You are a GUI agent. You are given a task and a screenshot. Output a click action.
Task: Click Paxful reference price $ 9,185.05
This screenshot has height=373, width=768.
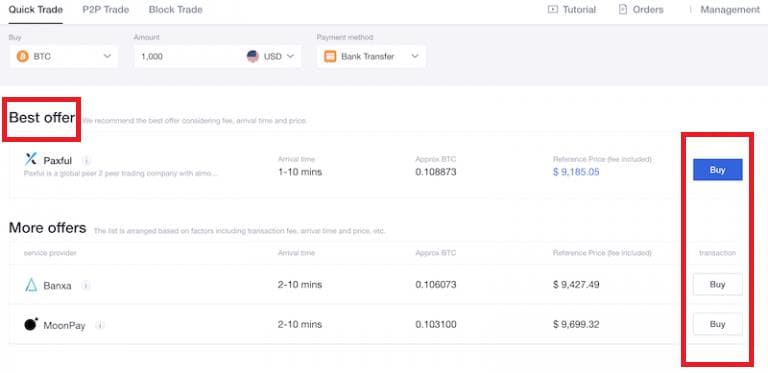click(576, 172)
